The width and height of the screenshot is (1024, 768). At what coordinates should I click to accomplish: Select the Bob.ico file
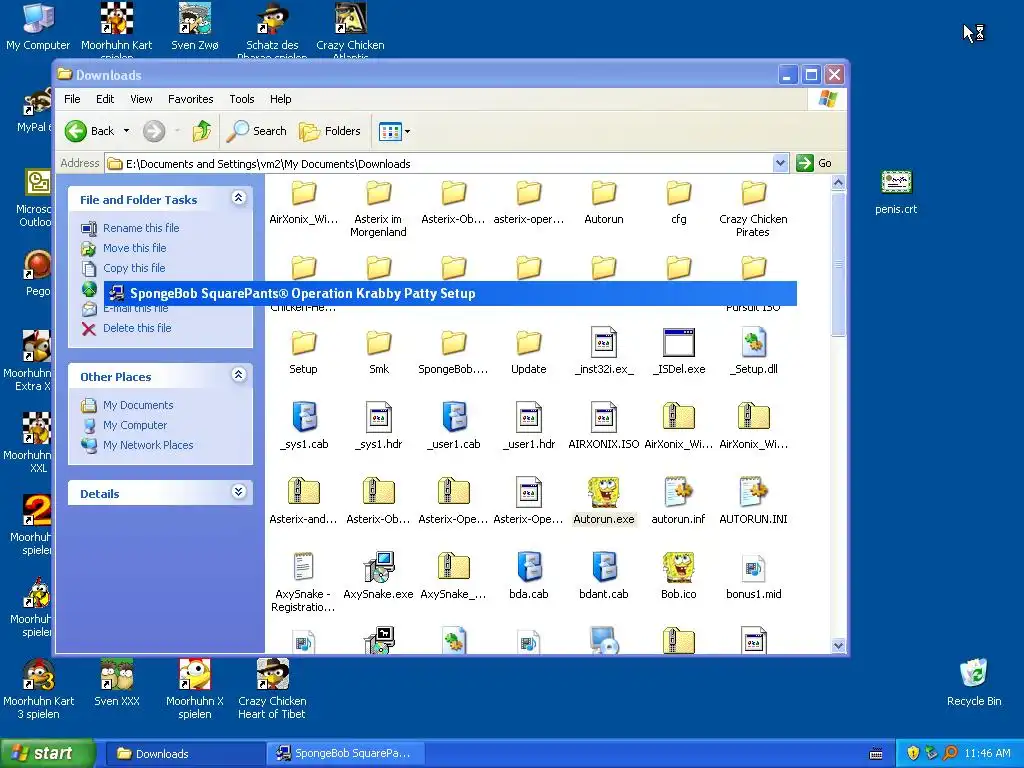point(679,577)
